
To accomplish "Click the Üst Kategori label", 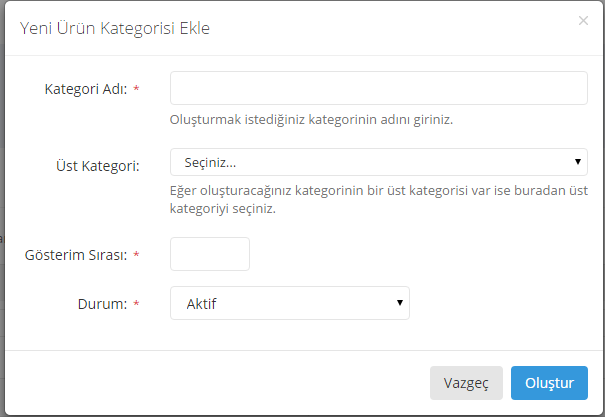I will coord(97,164).
